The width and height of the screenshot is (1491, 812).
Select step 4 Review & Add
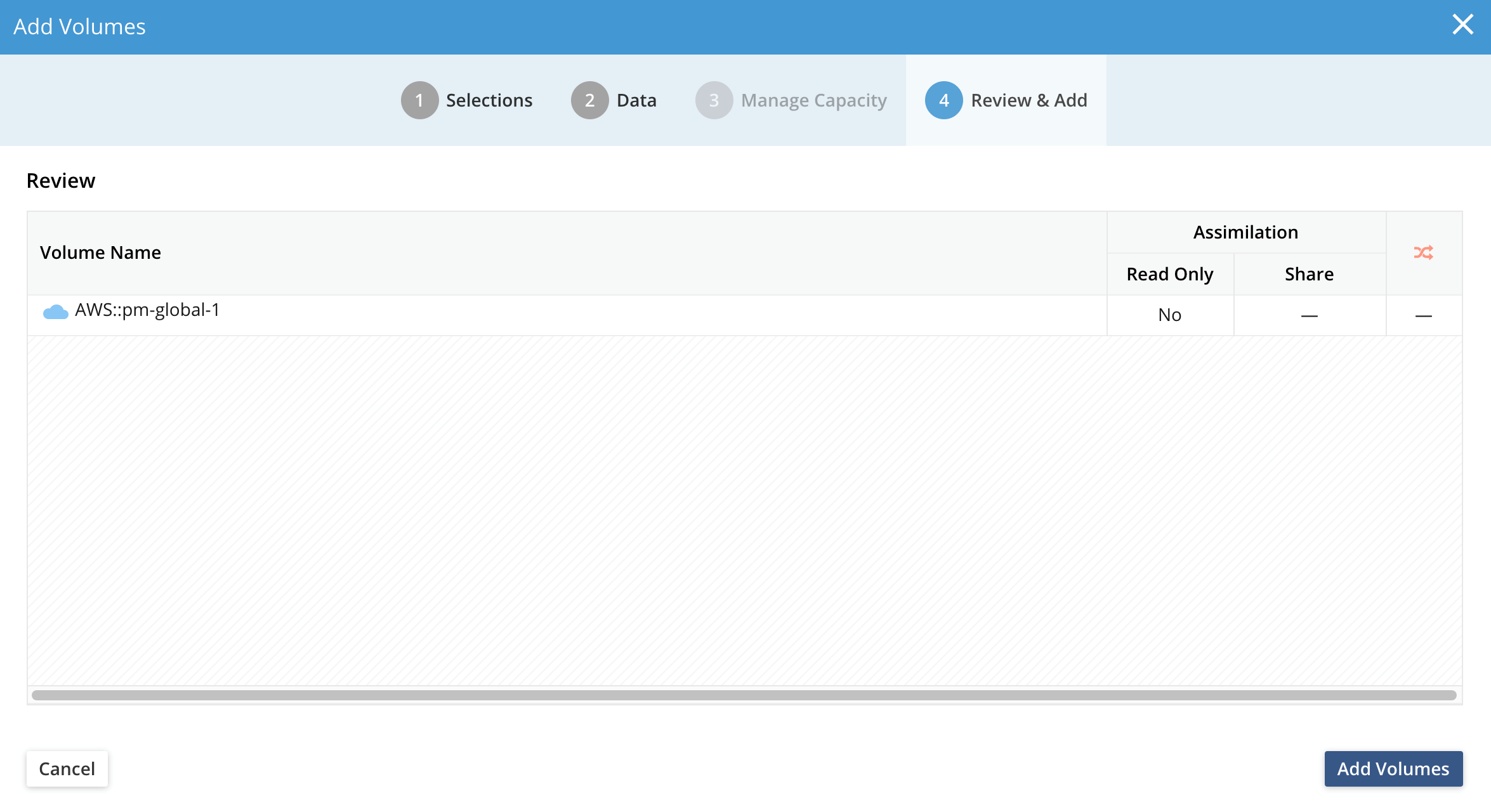[1006, 100]
